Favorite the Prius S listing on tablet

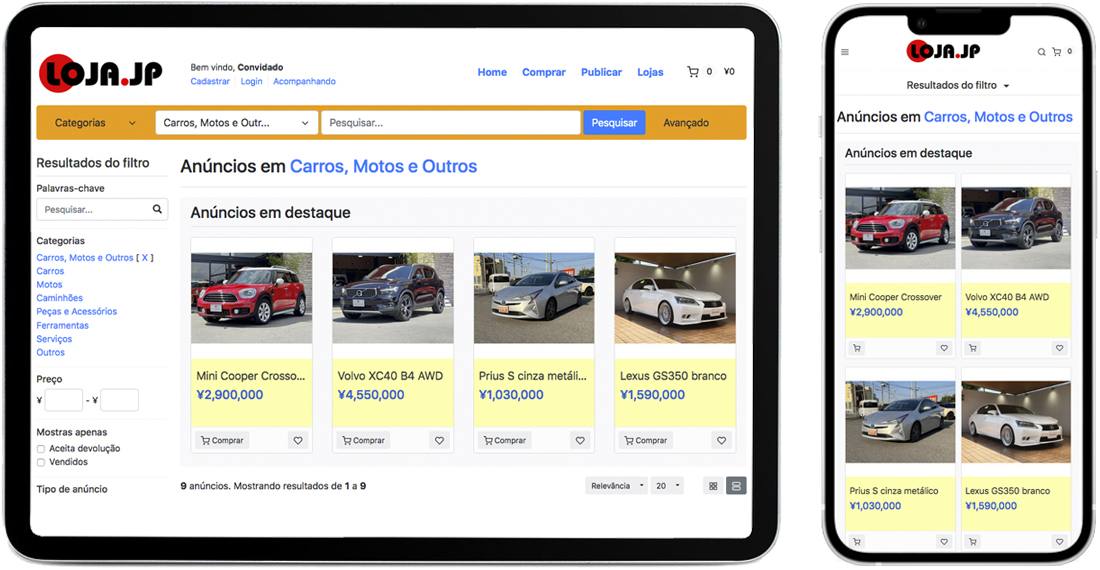[580, 440]
